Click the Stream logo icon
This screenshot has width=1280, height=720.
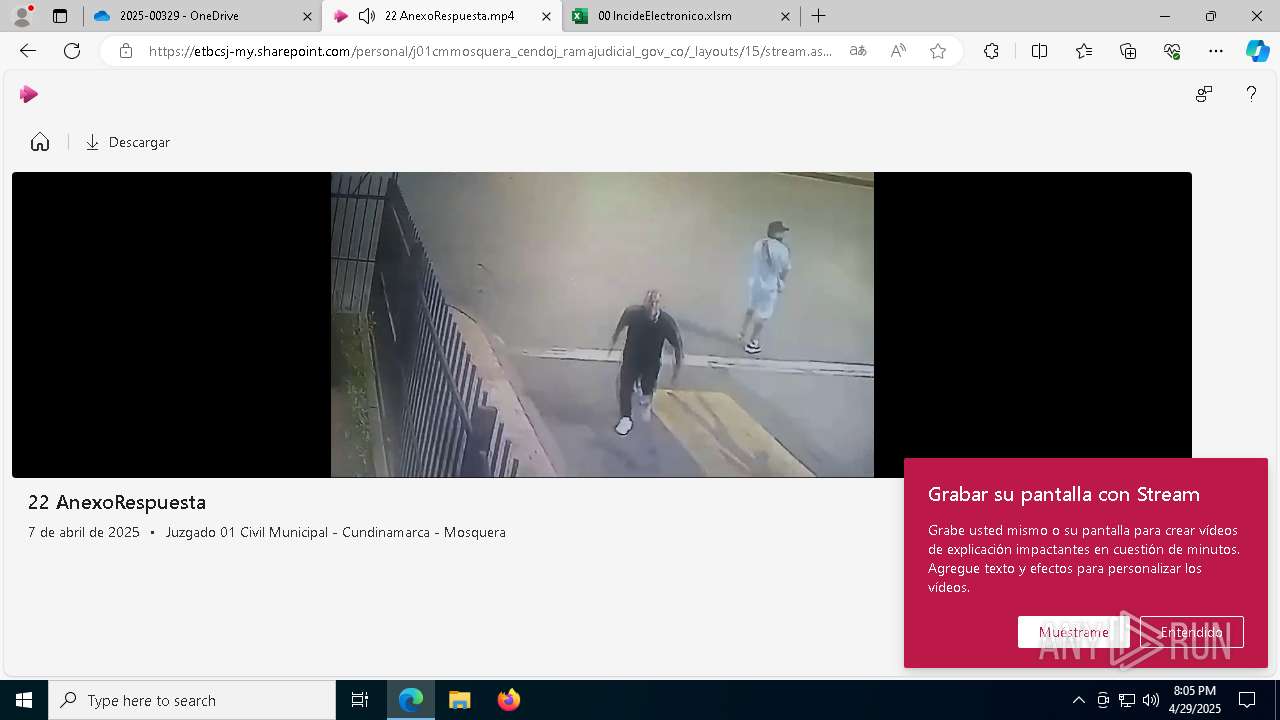tap(29, 94)
